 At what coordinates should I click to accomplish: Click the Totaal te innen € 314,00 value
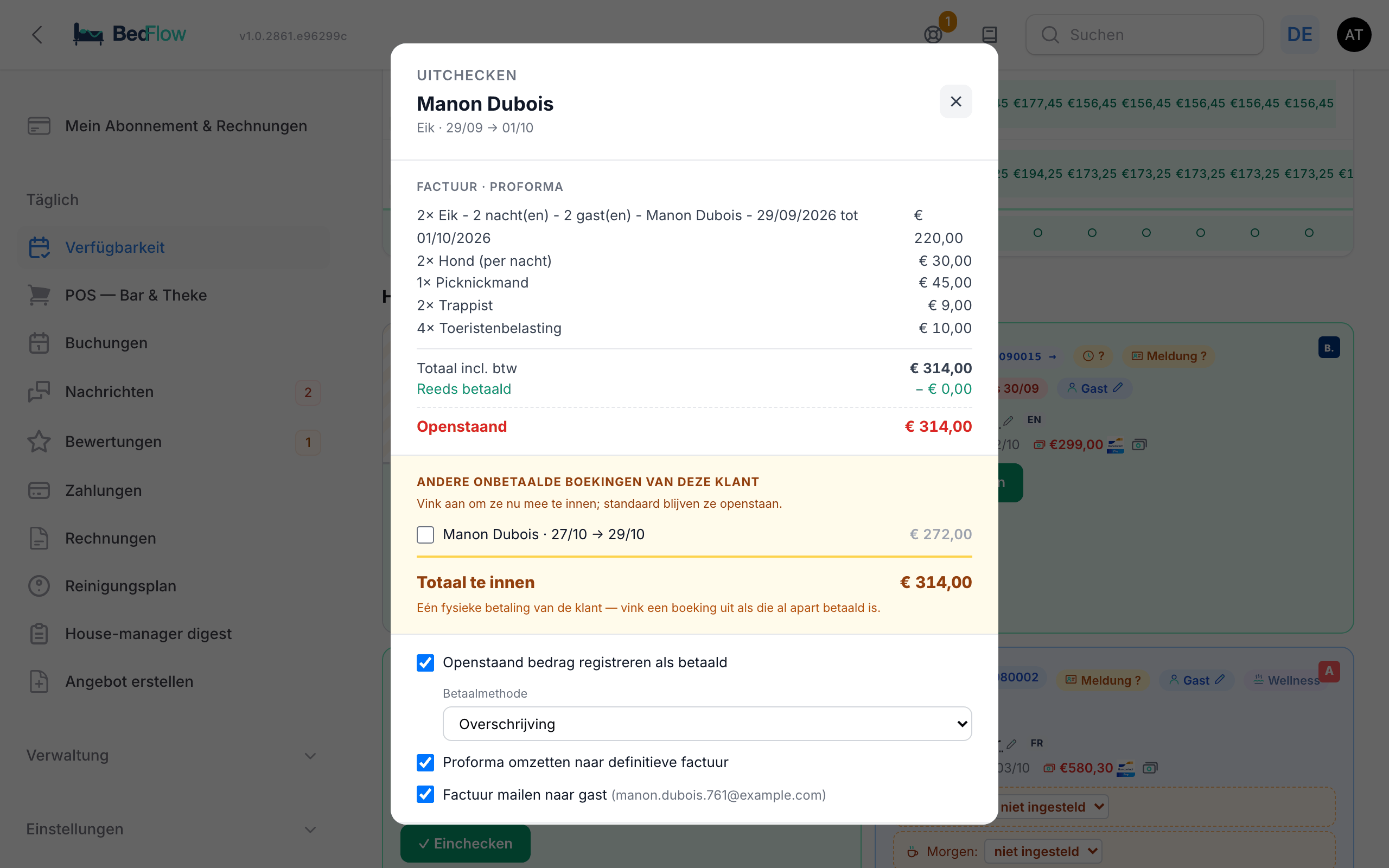coord(935,582)
